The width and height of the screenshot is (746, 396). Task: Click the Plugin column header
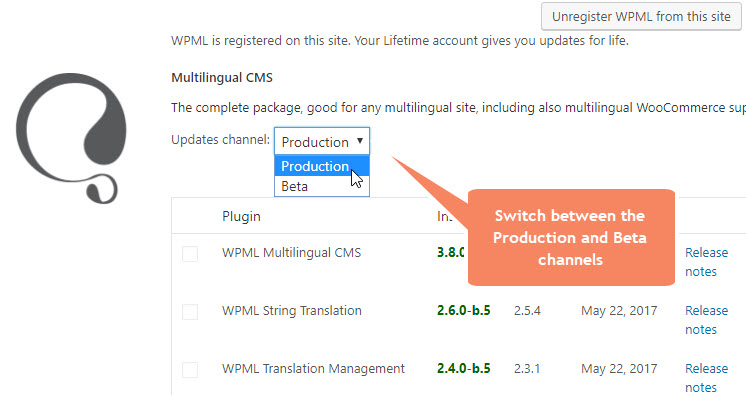pos(241,217)
